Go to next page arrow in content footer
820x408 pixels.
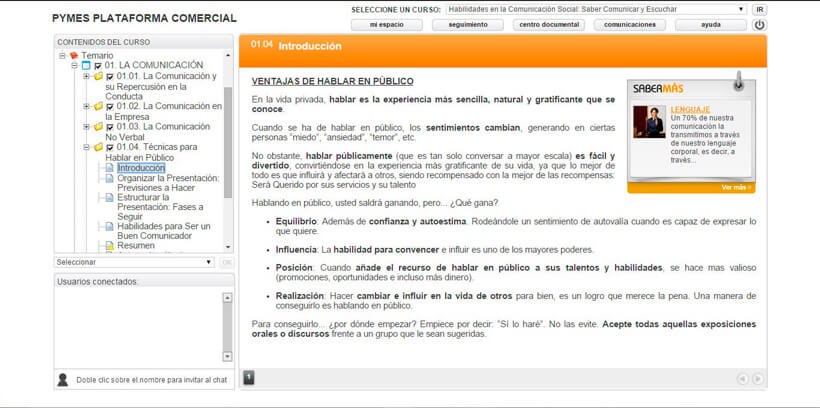click(757, 379)
